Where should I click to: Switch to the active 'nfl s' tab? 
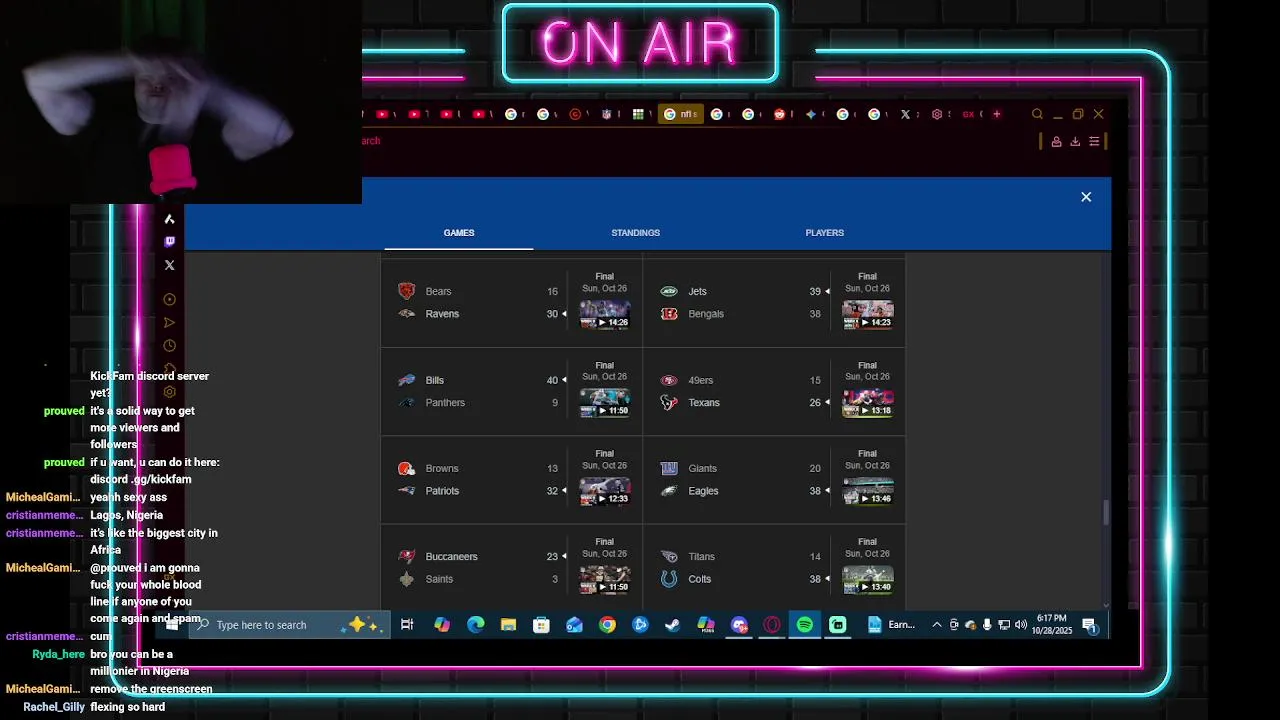[x=680, y=114]
